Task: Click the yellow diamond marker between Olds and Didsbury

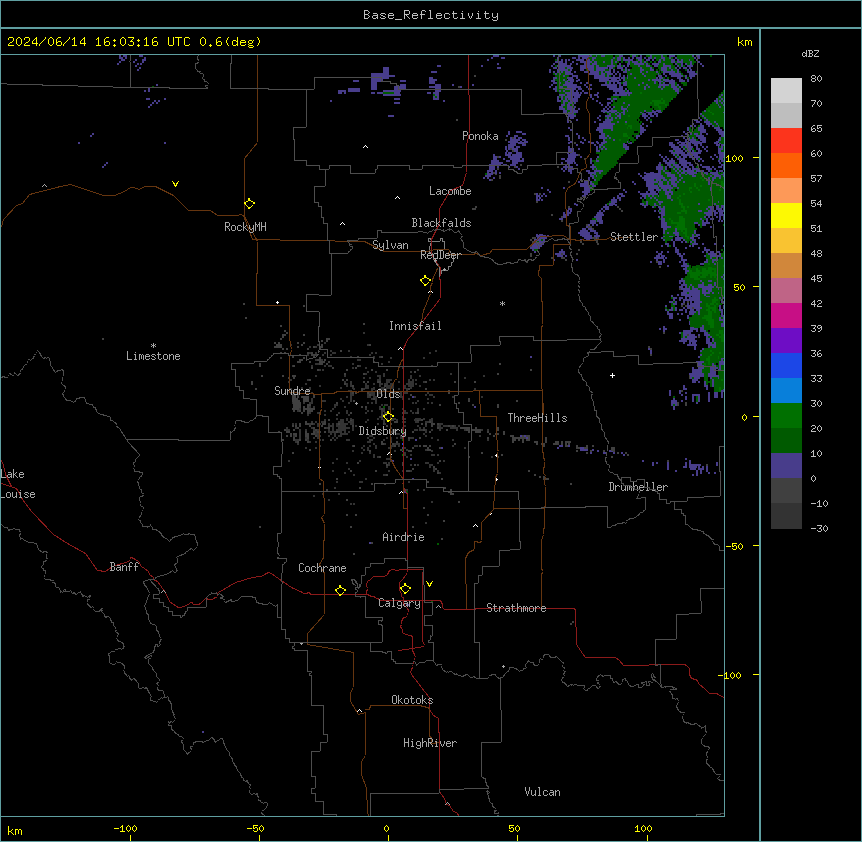Action: pyautogui.click(x=388, y=417)
